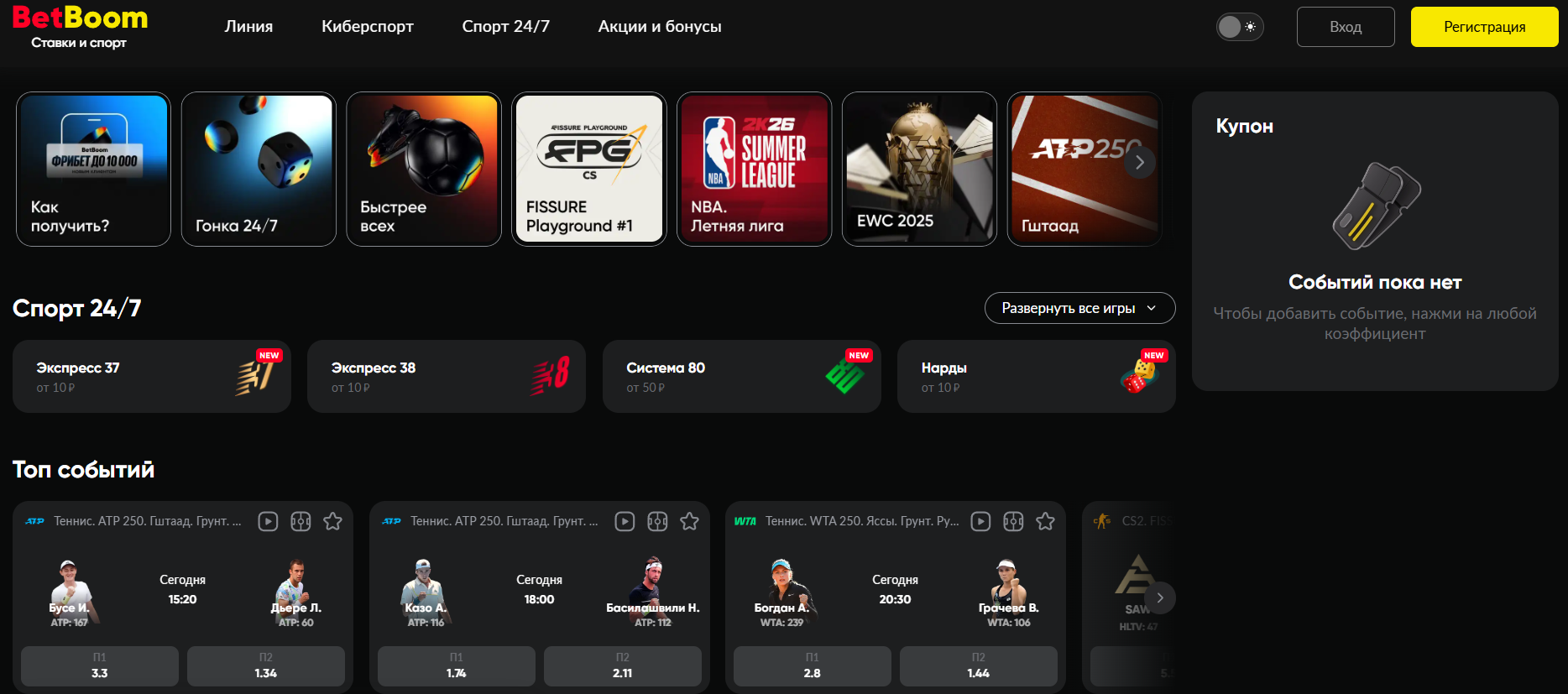Click the CS2 icon on the last event card
This screenshot has height=694, width=1568.
pyautogui.click(x=1102, y=521)
